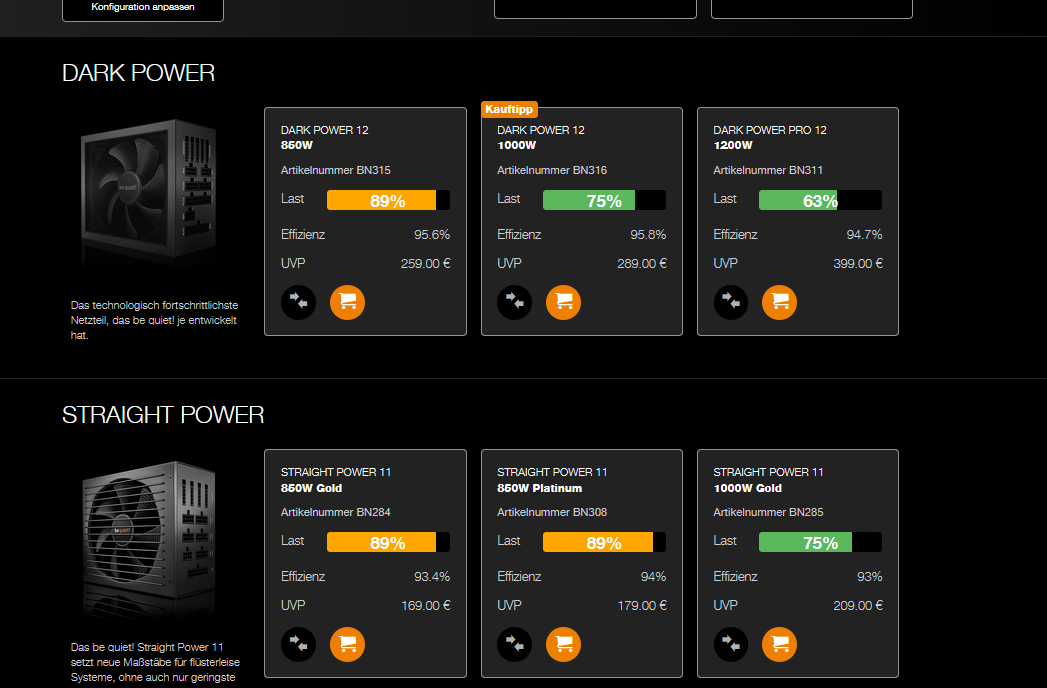Open the DARK POWER 12 850W title
Image resolution: width=1047 pixels, height=688 pixels.
(x=325, y=138)
